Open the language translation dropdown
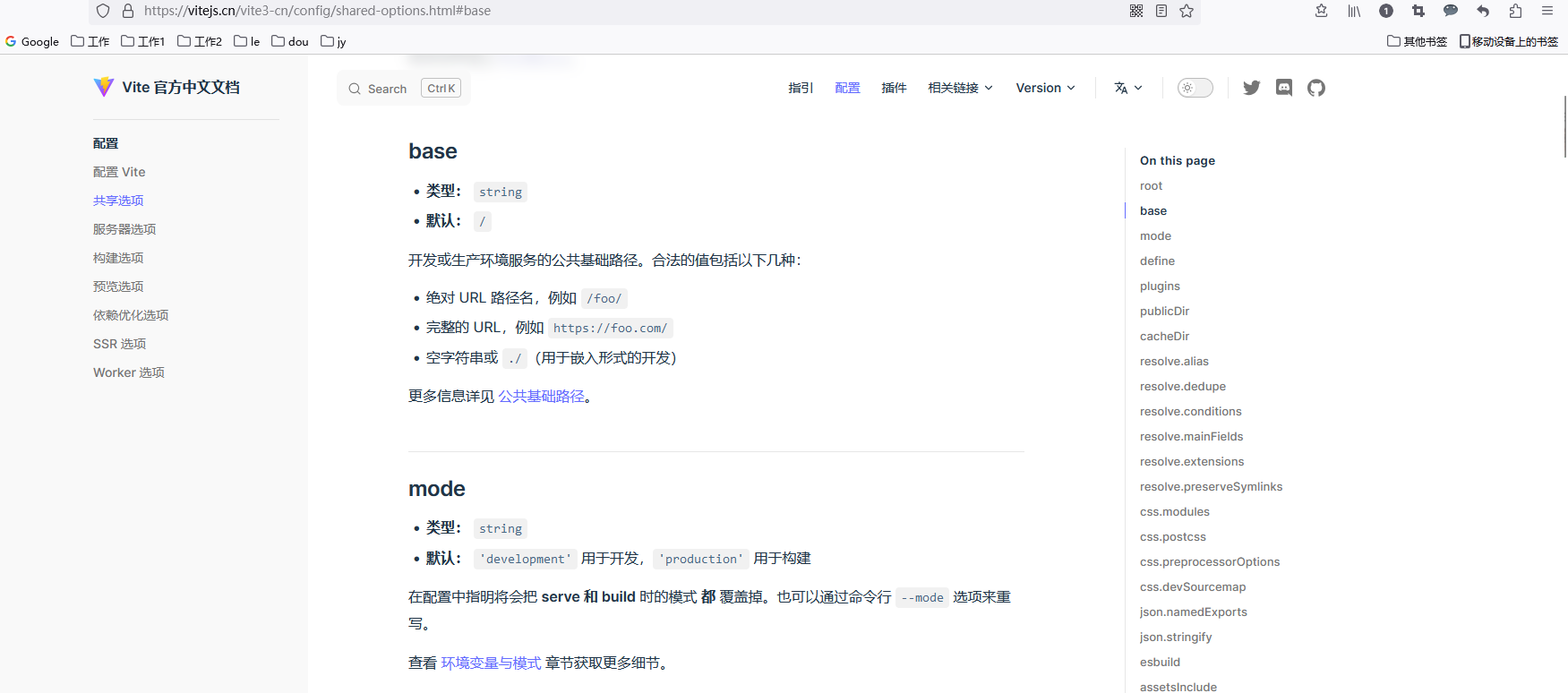The image size is (1568, 693). 1128,88
